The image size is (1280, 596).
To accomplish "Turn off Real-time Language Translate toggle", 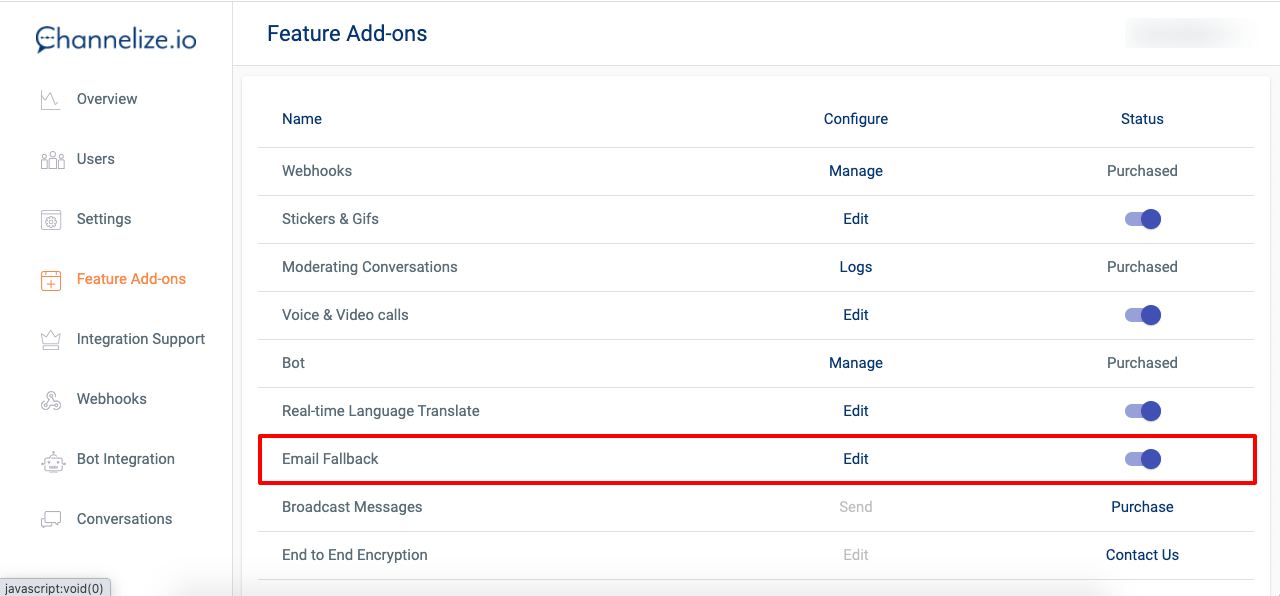I will click(x=1142, y=411).
